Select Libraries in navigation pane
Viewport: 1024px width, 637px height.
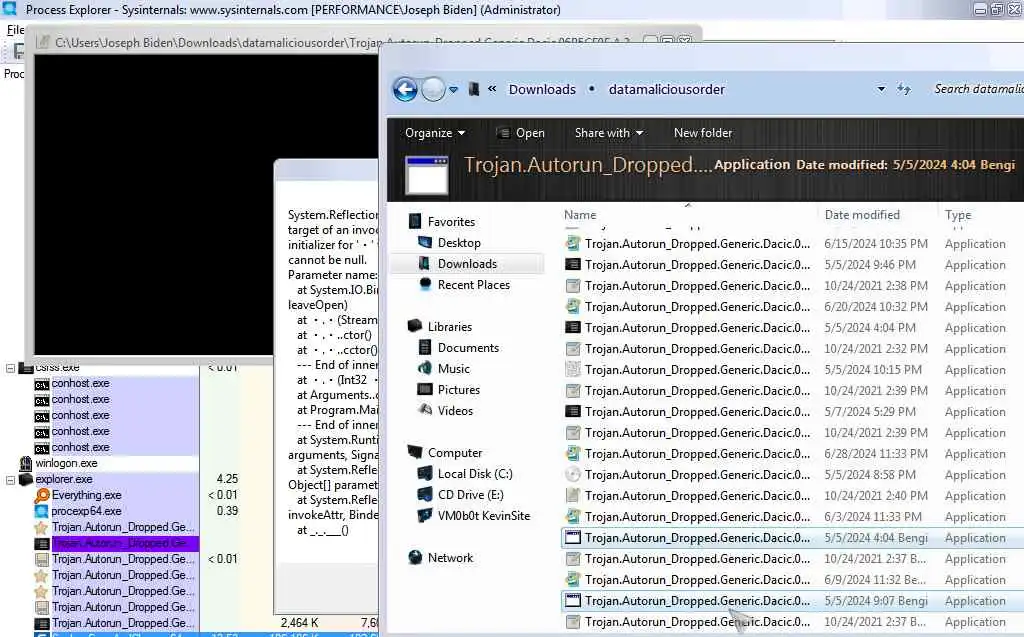click(x=449, y=327)
